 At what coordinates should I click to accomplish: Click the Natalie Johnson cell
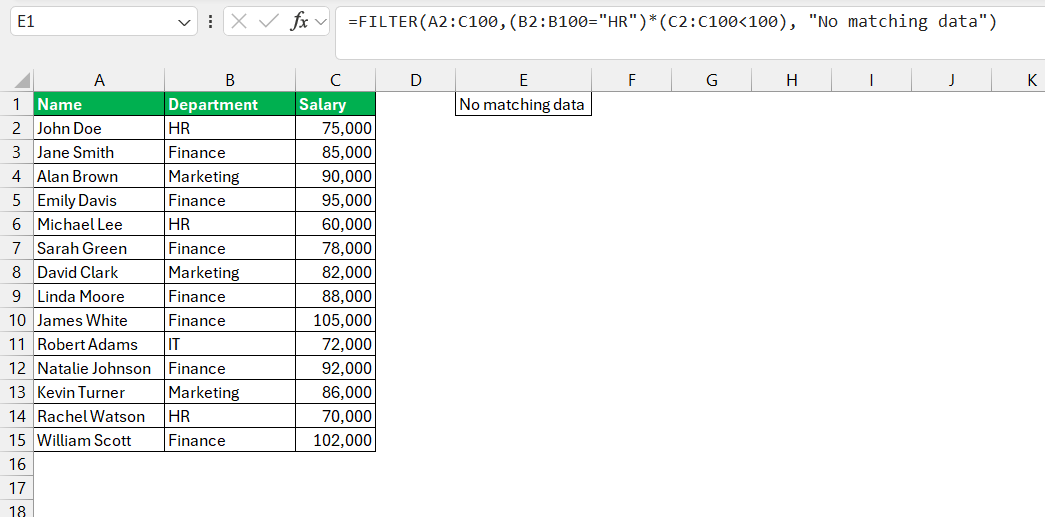(x=99, y=368)
